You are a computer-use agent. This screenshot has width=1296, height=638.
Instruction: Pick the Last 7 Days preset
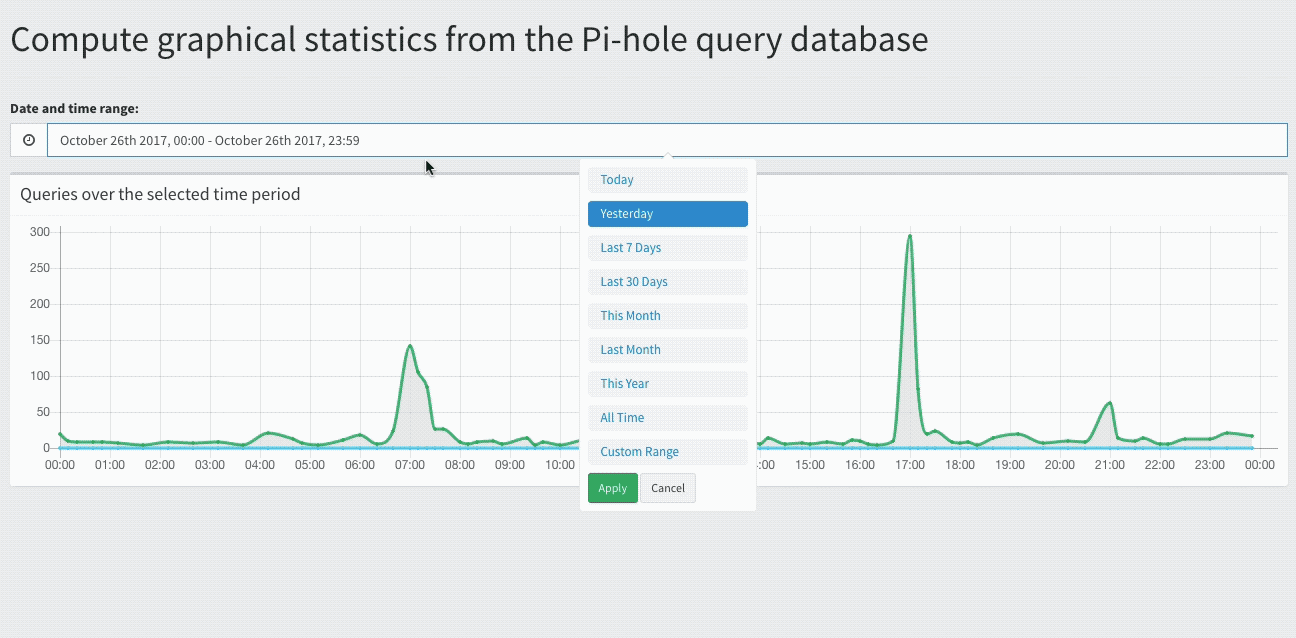[668, 248]
